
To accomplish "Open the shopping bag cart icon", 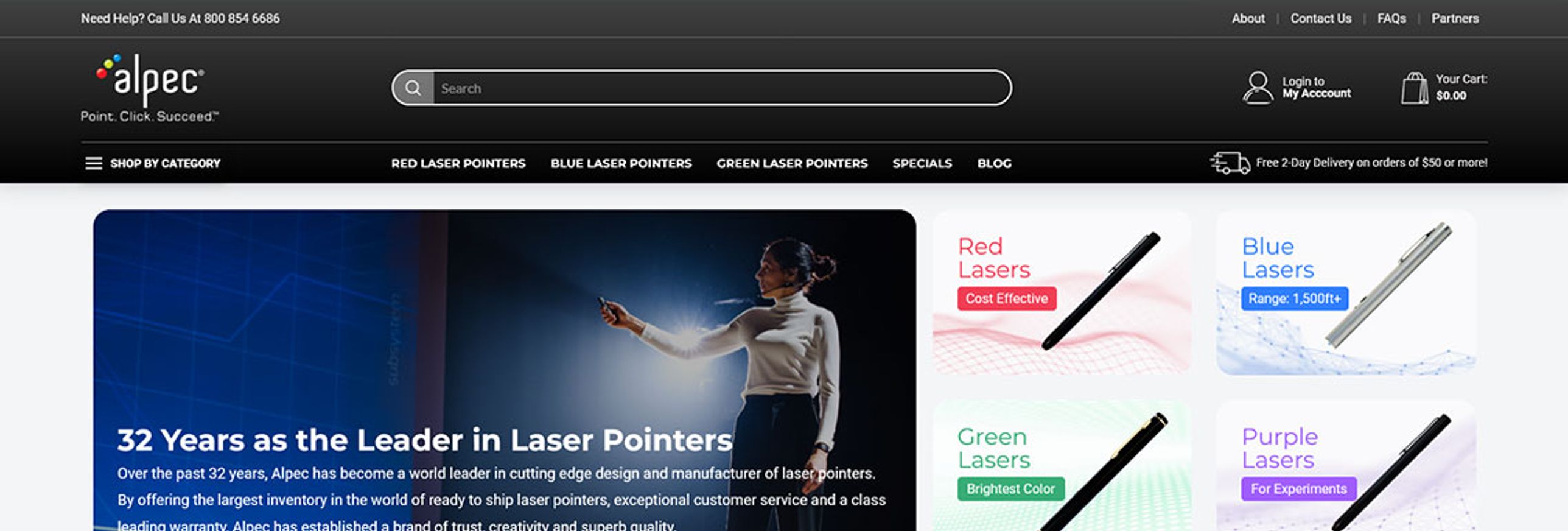I will point(1414,88).
